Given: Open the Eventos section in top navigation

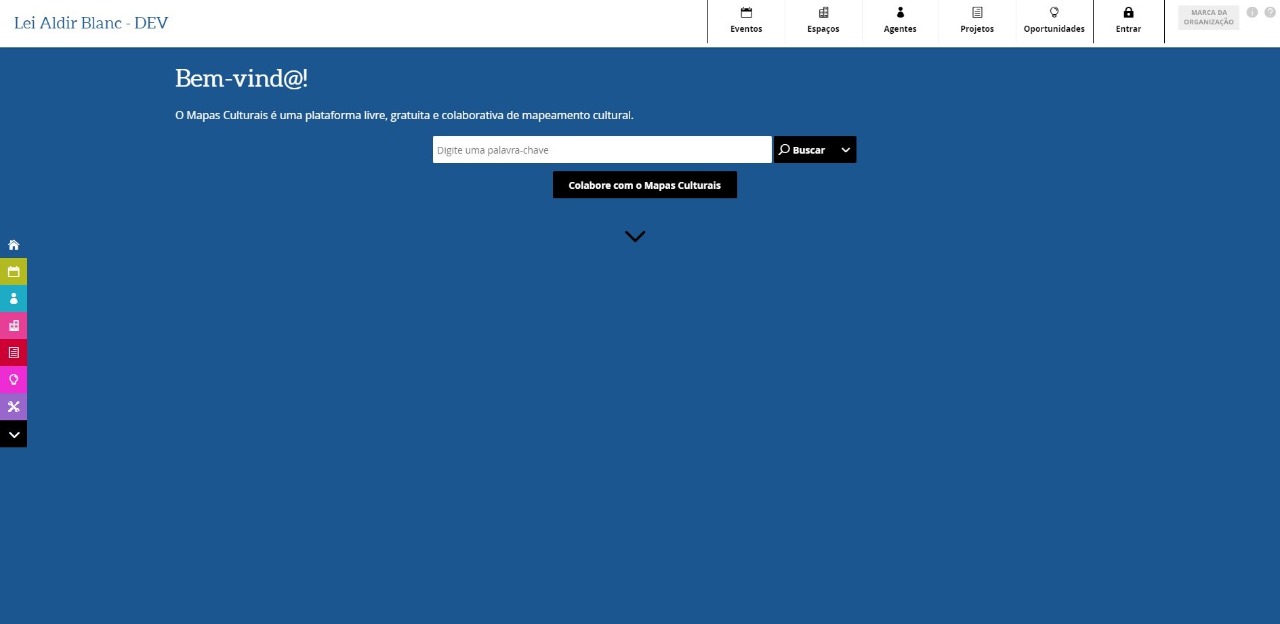Looking at the screenshot, I should pyautogui.click(x=746, y=21).
